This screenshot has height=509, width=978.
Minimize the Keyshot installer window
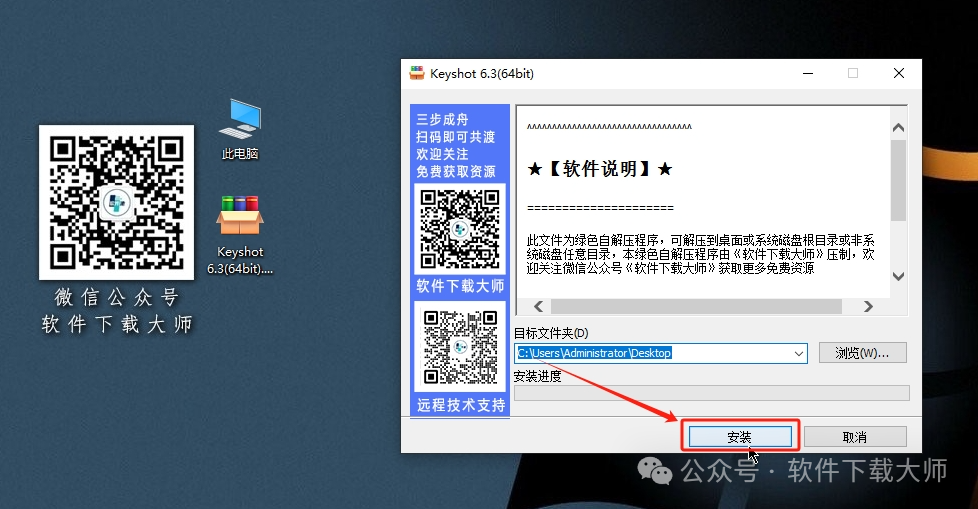click(x=808, y=73)
